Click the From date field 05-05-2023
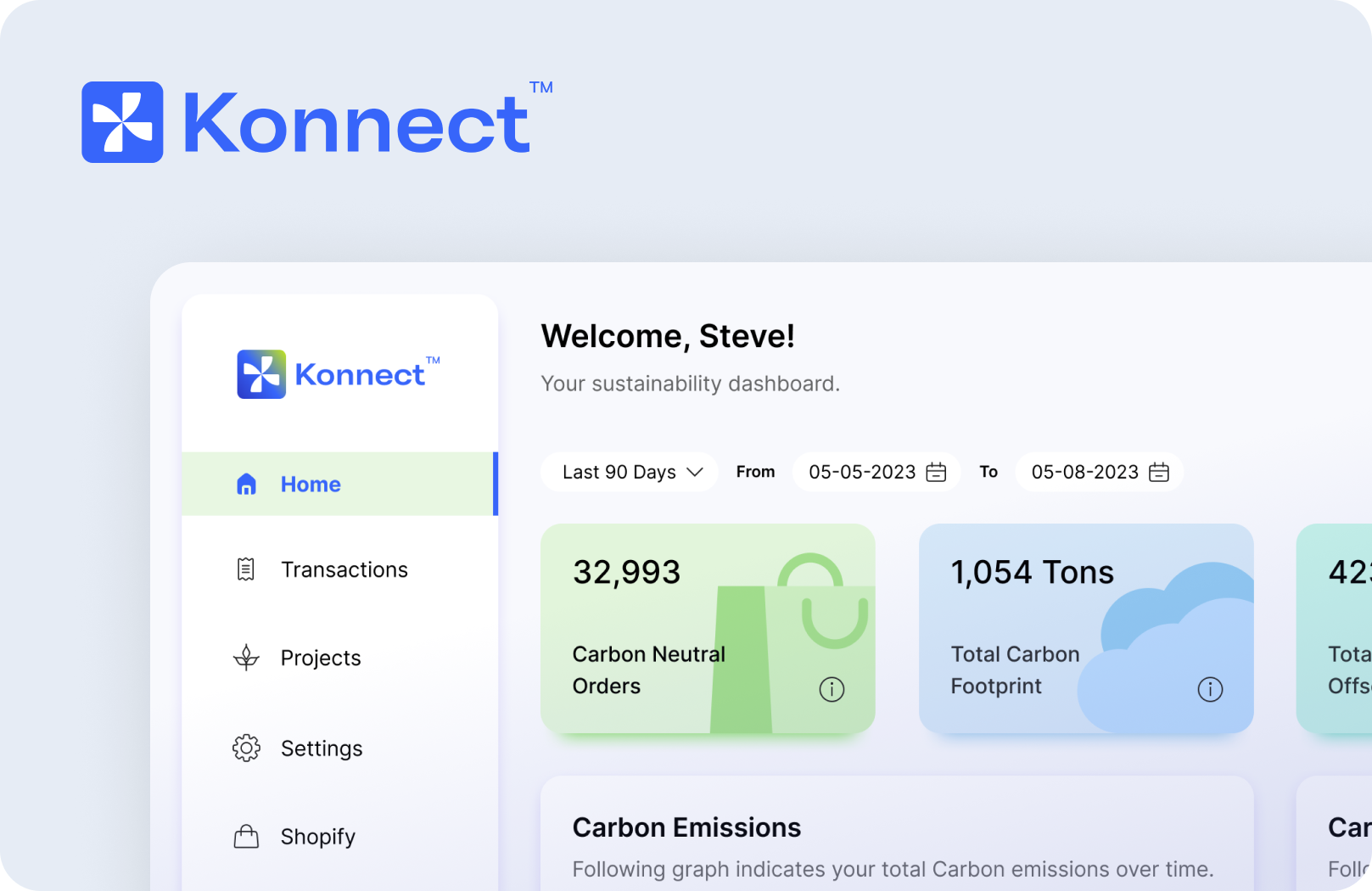The width and height of the screenshot is (1372, 891). (x=862, y=473)
